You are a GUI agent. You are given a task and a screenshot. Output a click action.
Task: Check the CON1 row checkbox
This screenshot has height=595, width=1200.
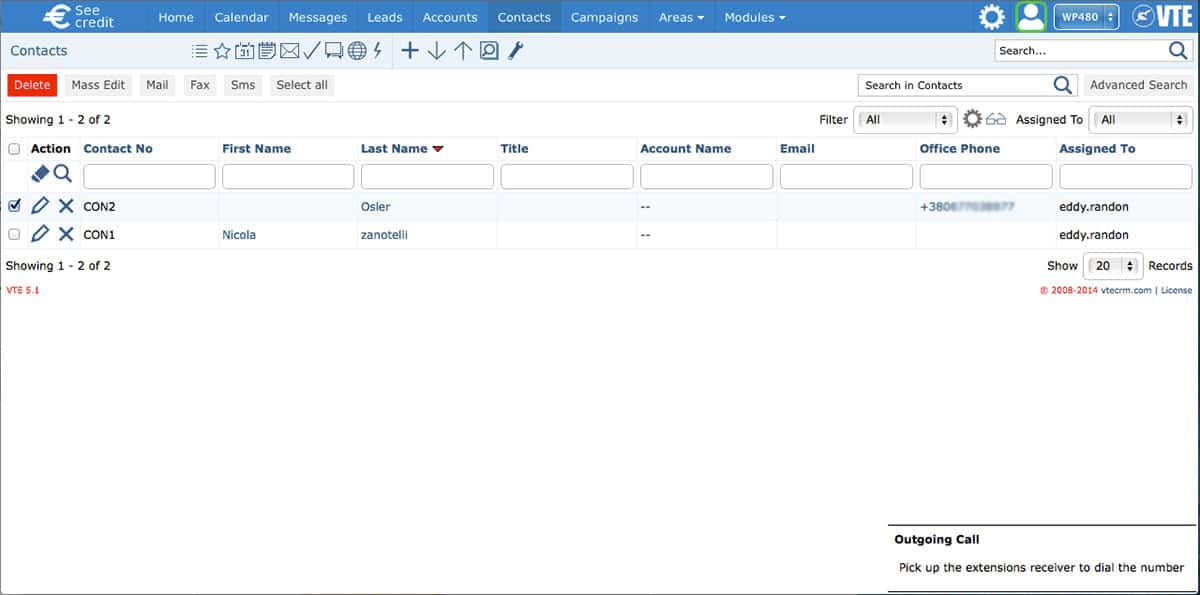pos(14,234)
